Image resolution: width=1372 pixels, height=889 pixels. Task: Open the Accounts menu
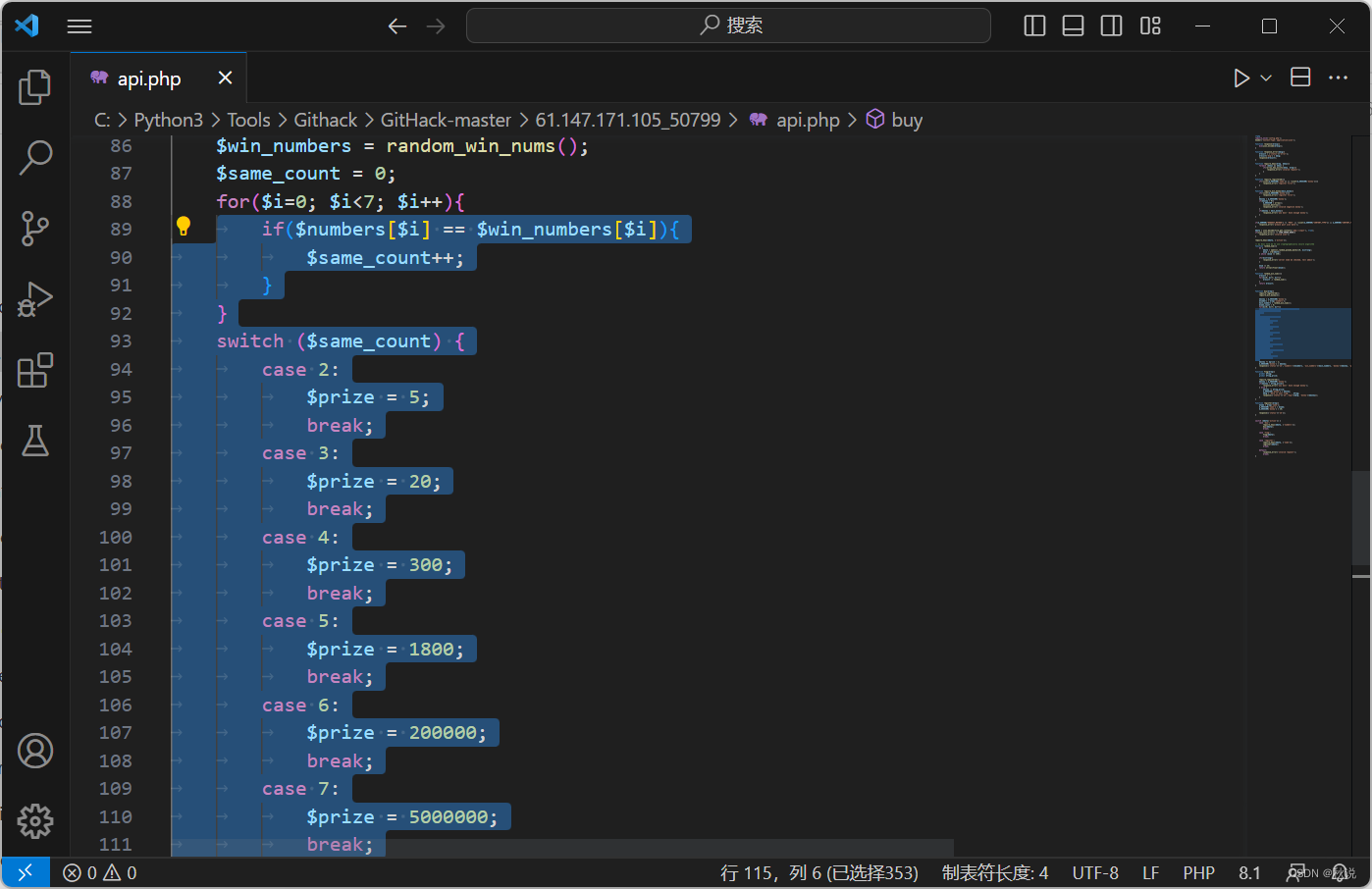[x=35, y=751]
